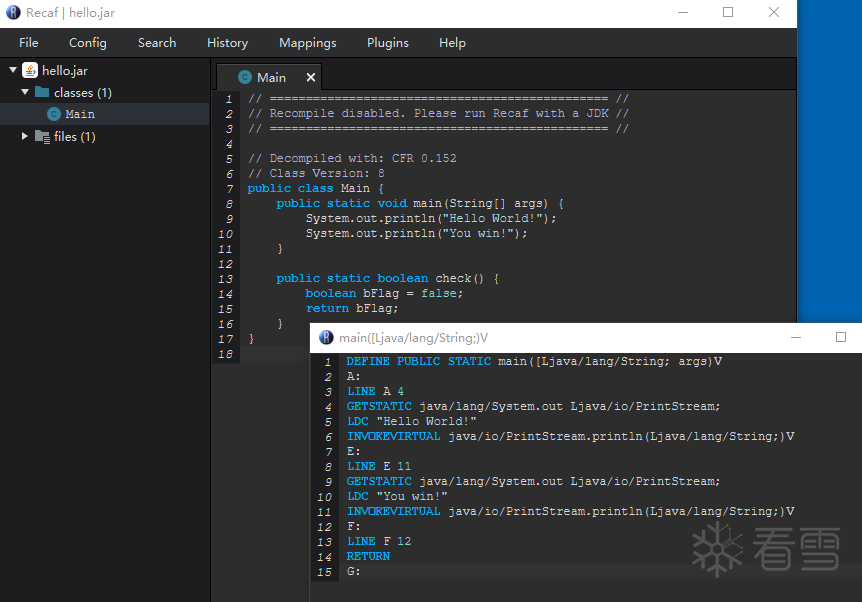Click the hello.jar Java archive icon
Image resolution: width=862 pixels, height=602 pixels.
(x=30, y=70)
